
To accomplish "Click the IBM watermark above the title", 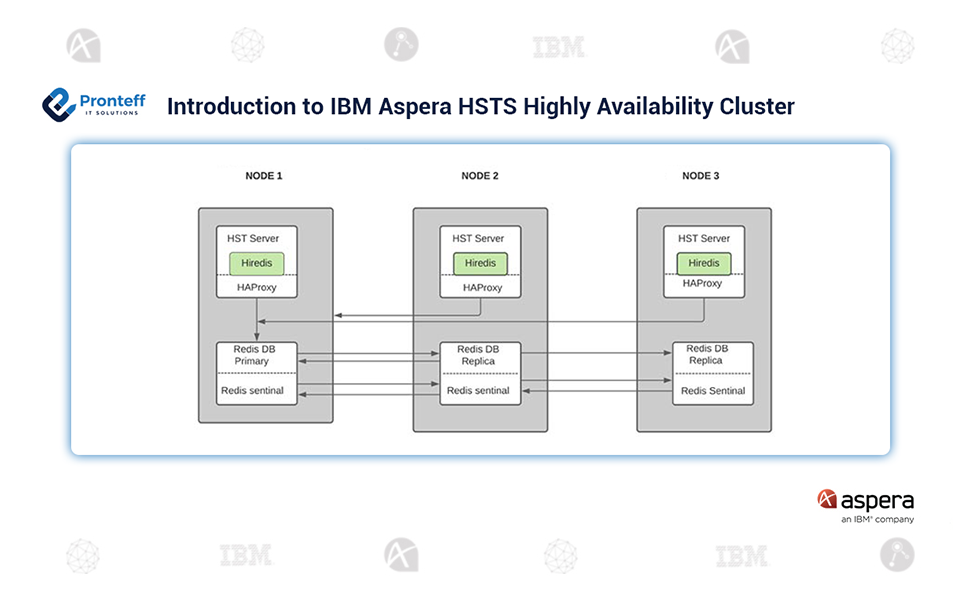I will tap(558, 47).
